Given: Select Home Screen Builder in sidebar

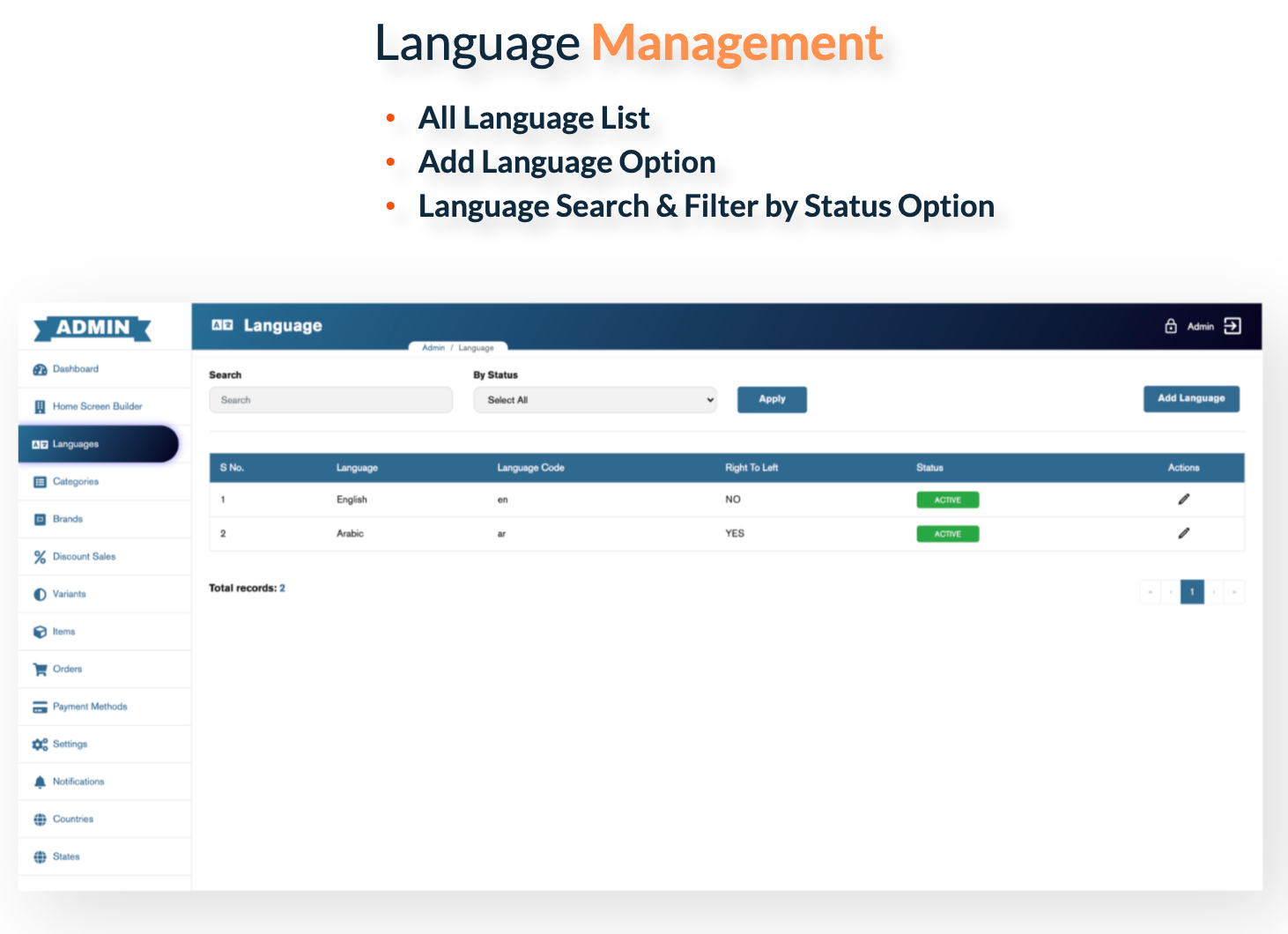Looking at the screenshot, I should point(97,407).
